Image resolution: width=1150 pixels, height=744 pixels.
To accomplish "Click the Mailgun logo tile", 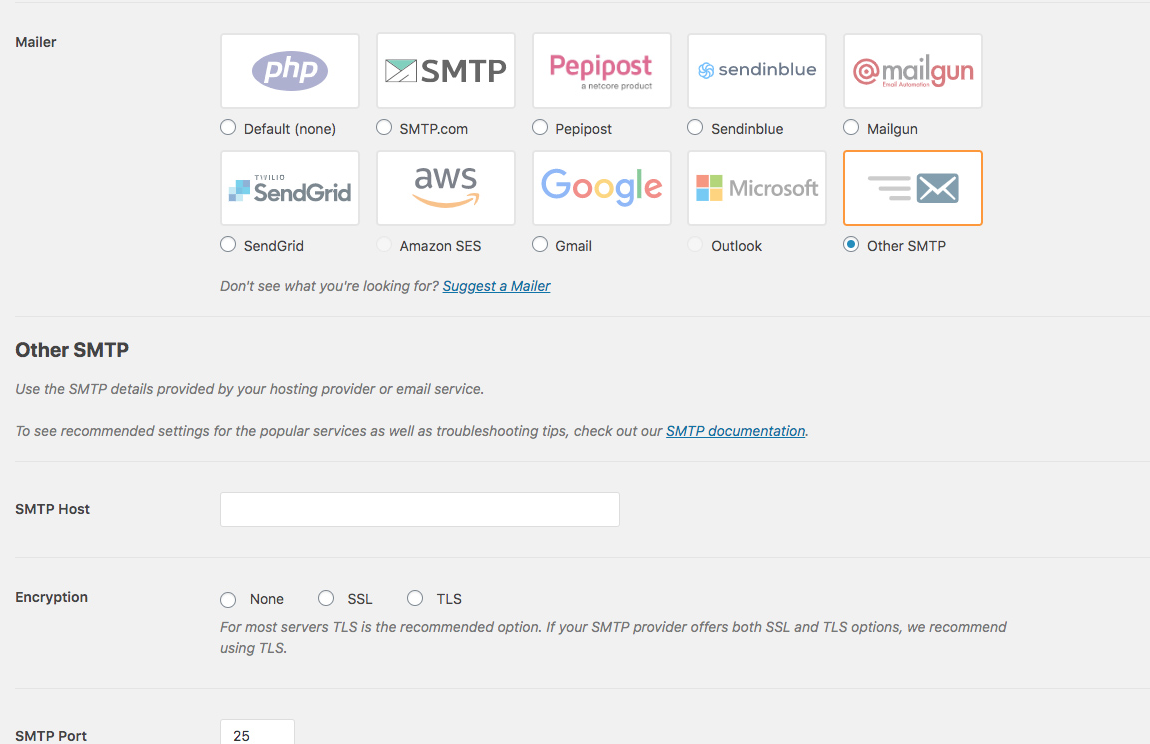I will coord(912,71).
